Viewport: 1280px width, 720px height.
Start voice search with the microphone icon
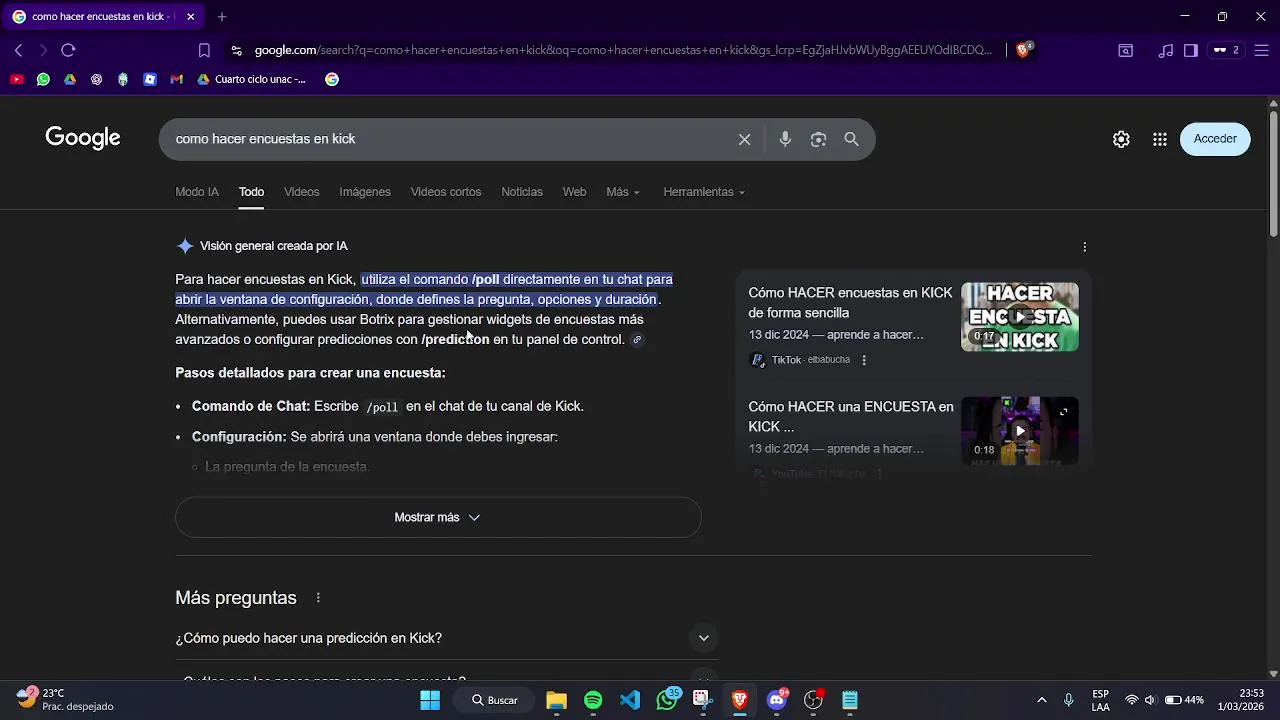[x=785, y=139]
